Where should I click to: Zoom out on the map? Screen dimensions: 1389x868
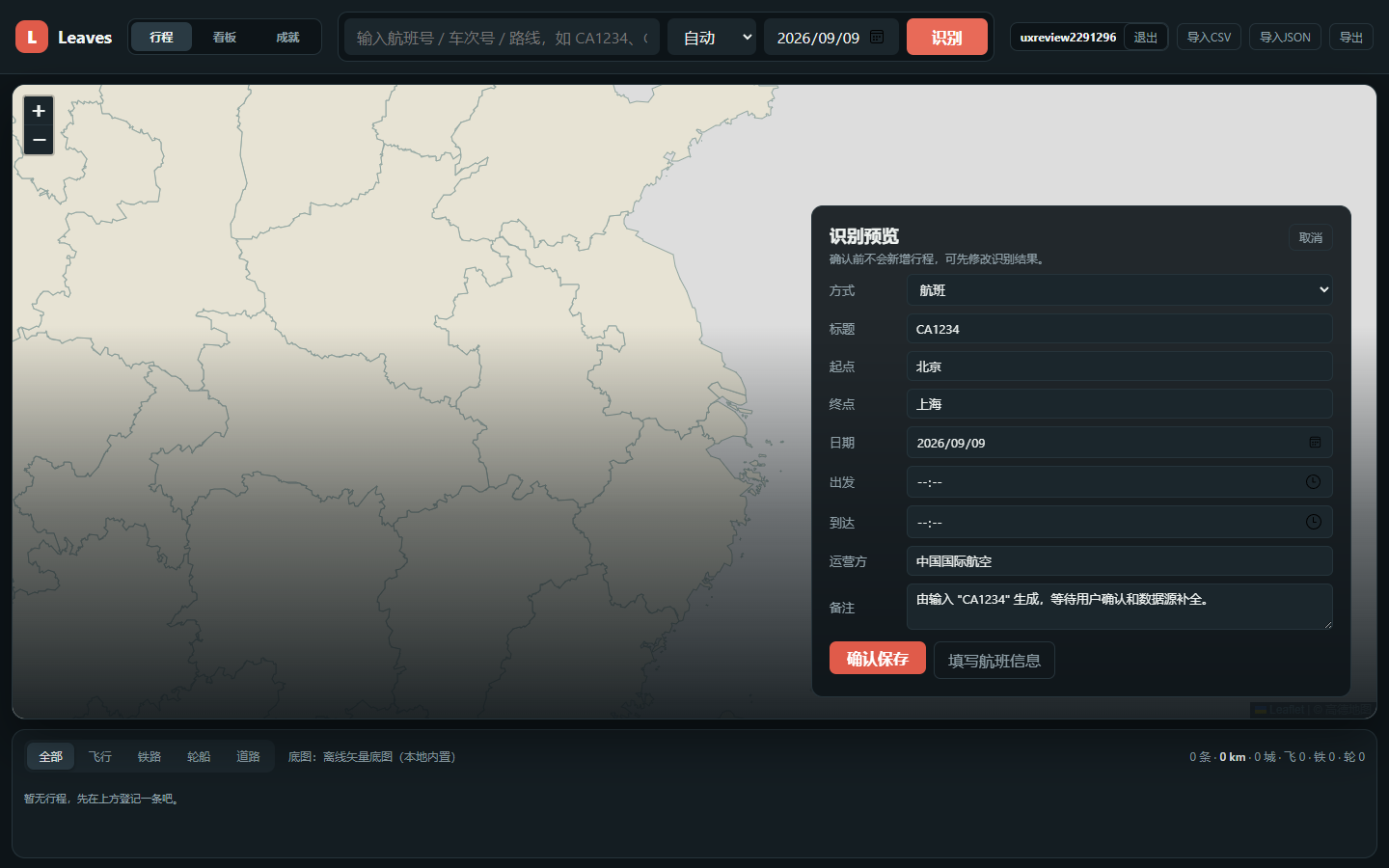point(39,140)
